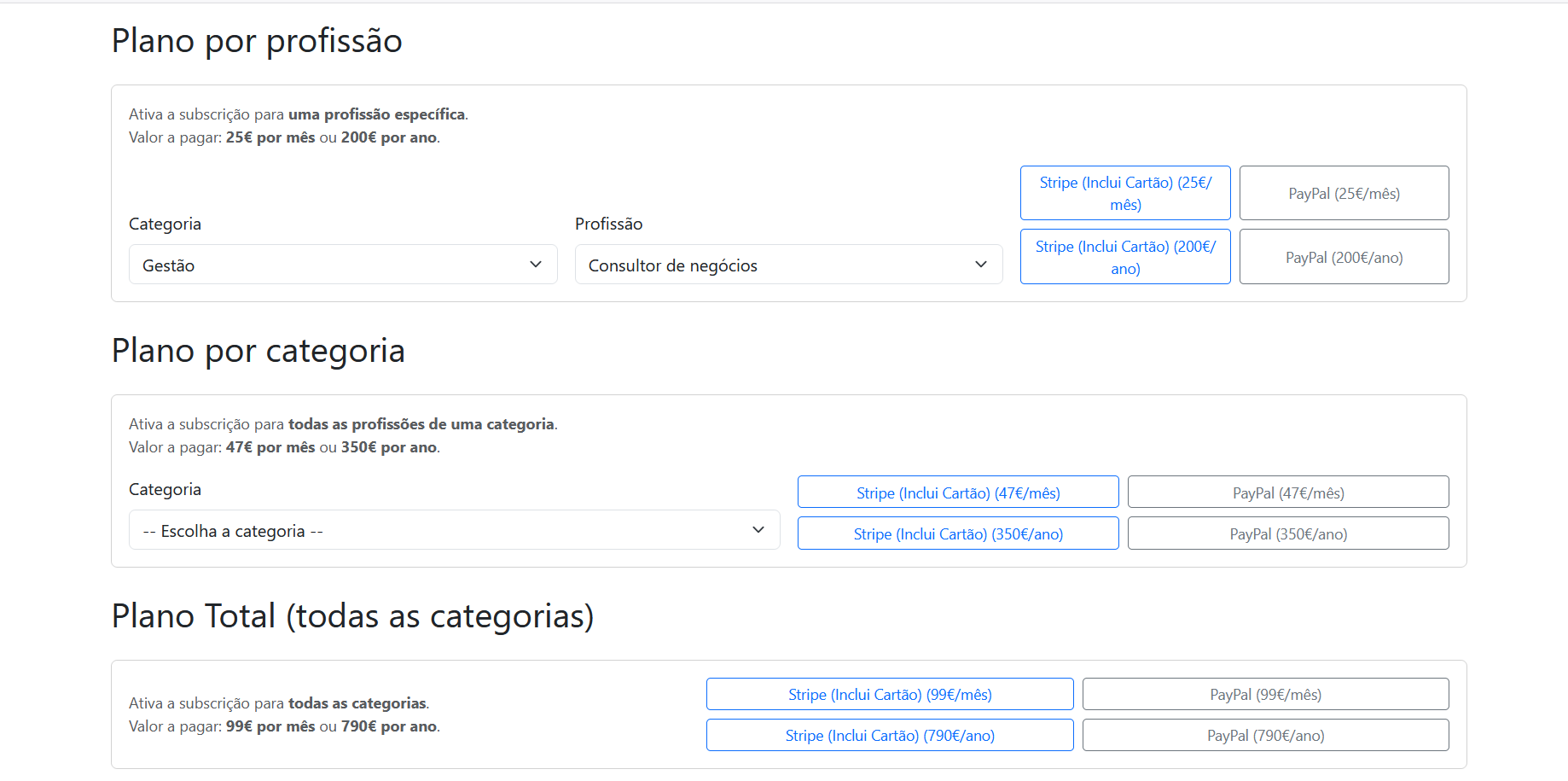Click Stripe (Inclui Cartão) 350€/ano button

tap(957, 533)
